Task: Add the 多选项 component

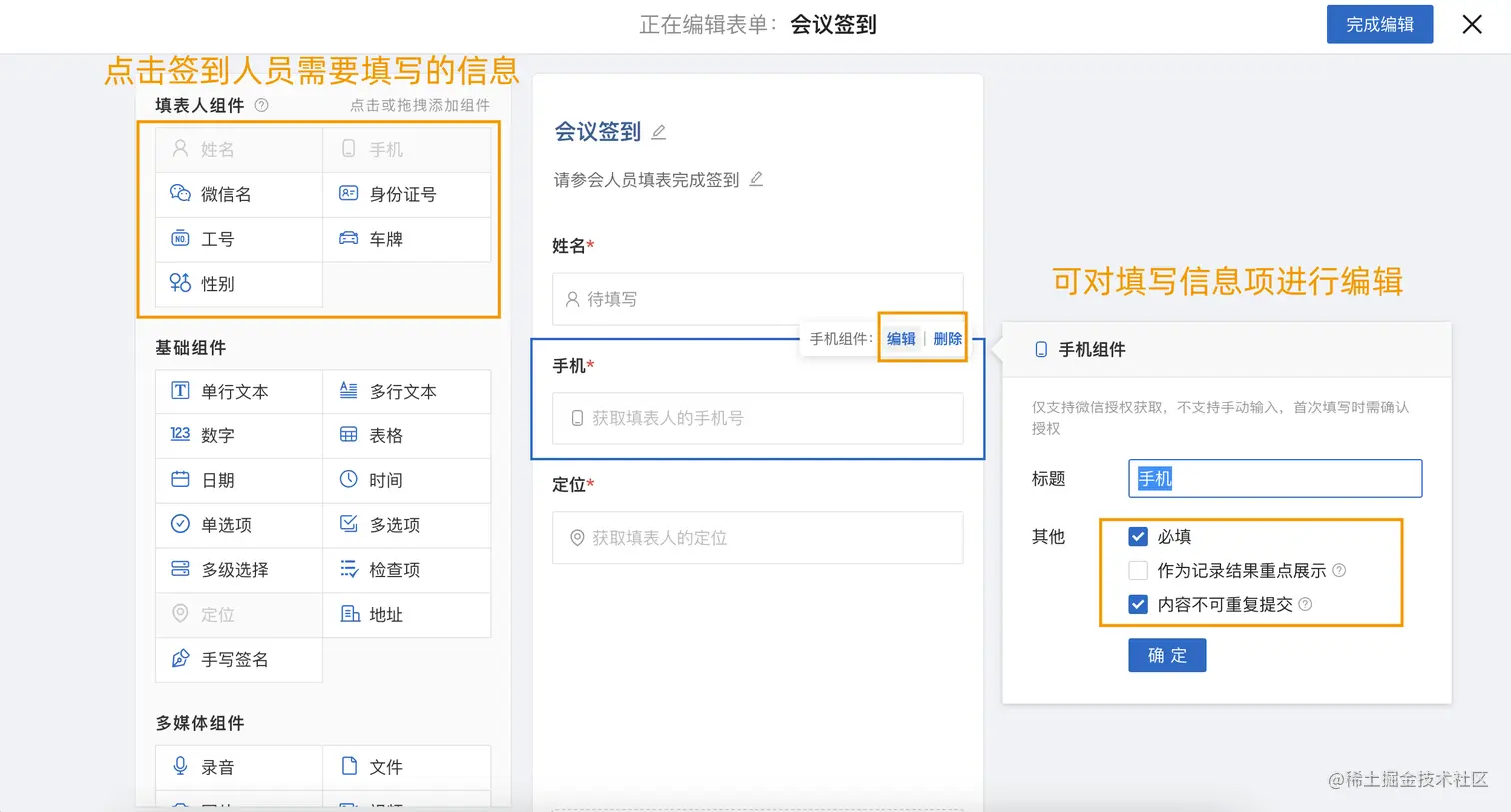Action: click(407, 525)
